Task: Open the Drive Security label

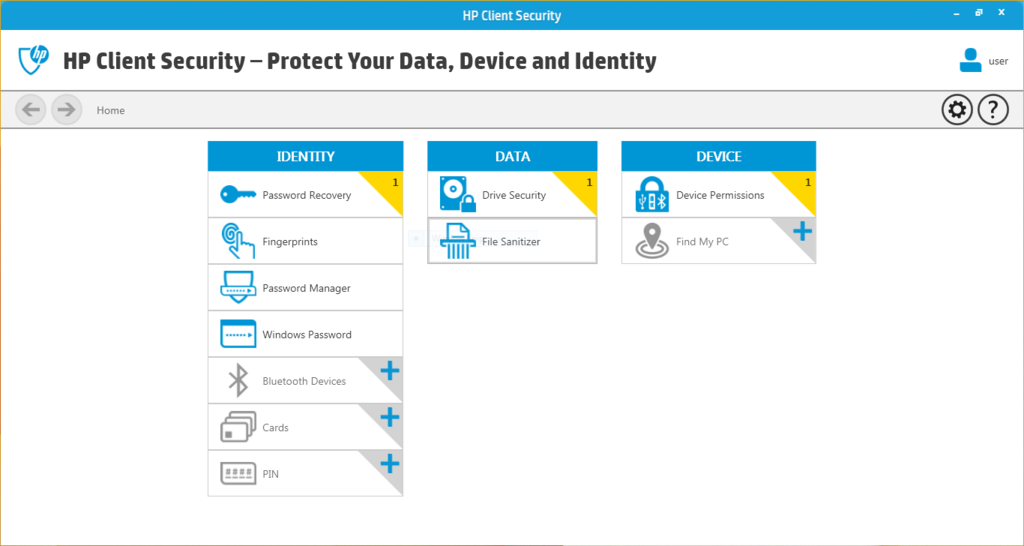Action: [514, 195]
